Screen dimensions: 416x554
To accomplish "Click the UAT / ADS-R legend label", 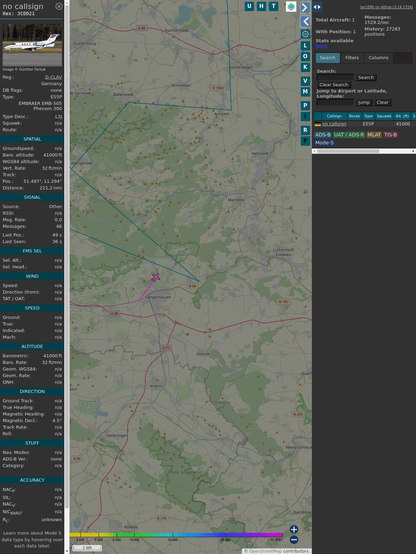I will click(348, 135).
